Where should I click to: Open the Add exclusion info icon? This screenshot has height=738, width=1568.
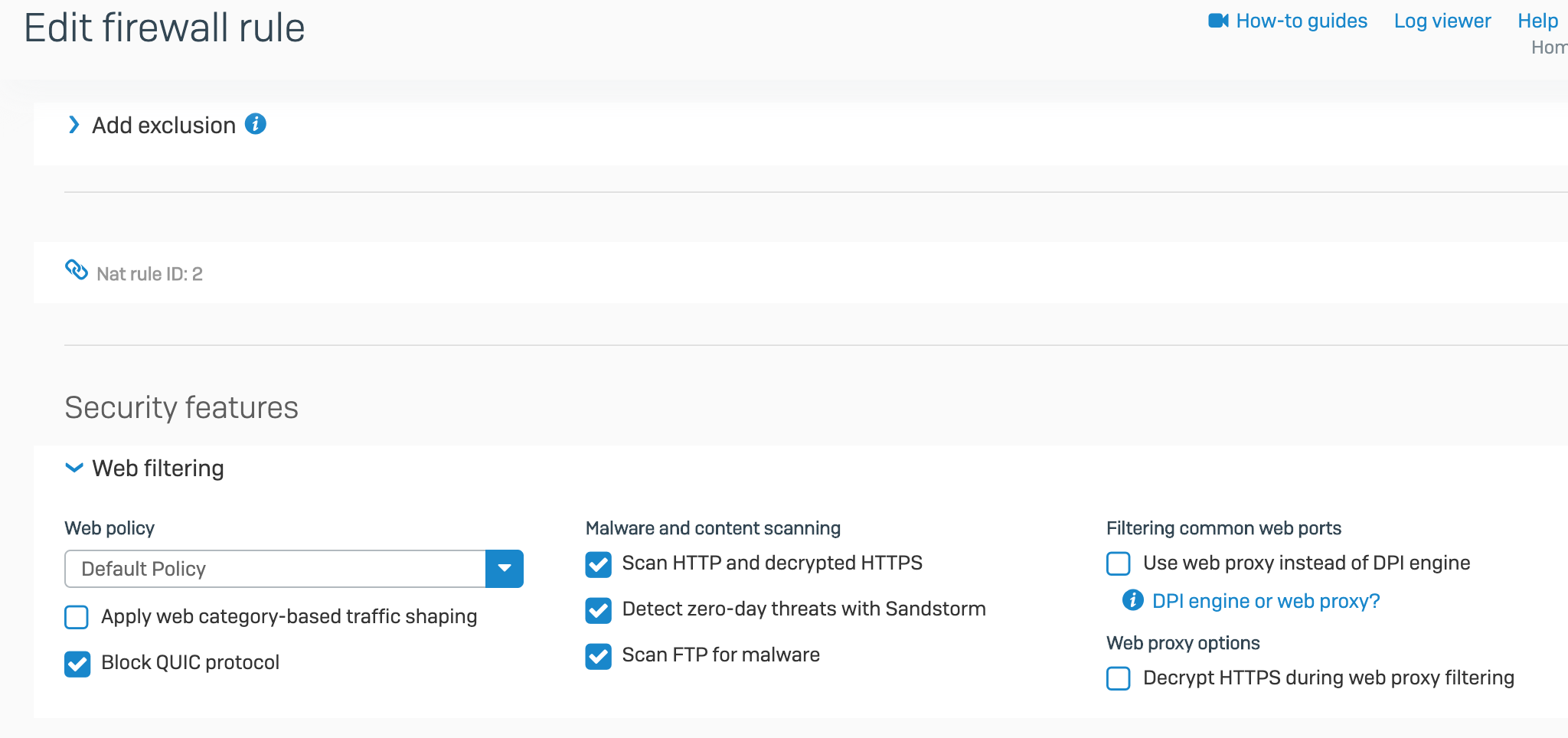tap(256, 123)
